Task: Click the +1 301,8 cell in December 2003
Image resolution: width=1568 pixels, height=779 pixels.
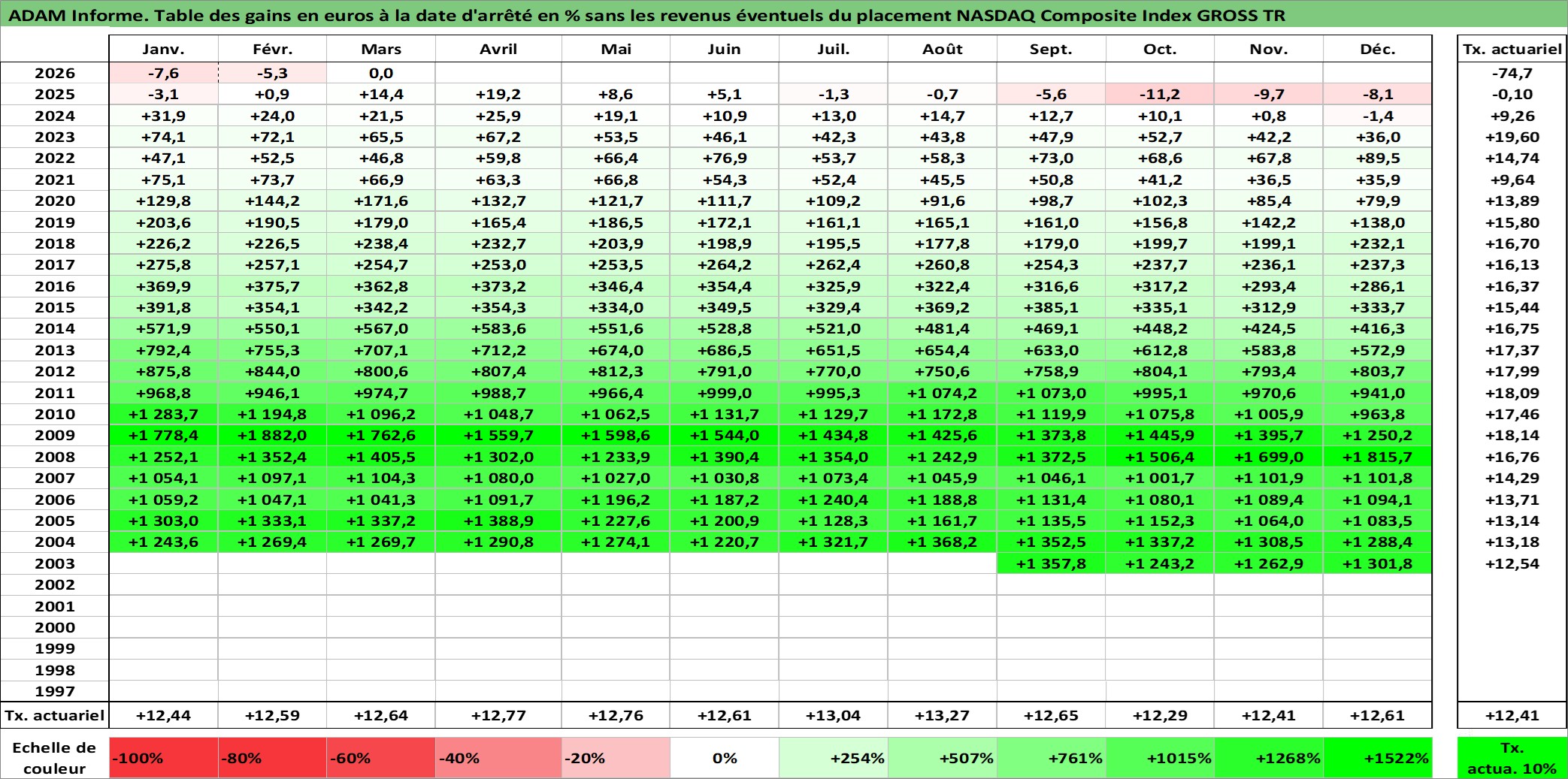Action: [x=1378, y=563]
